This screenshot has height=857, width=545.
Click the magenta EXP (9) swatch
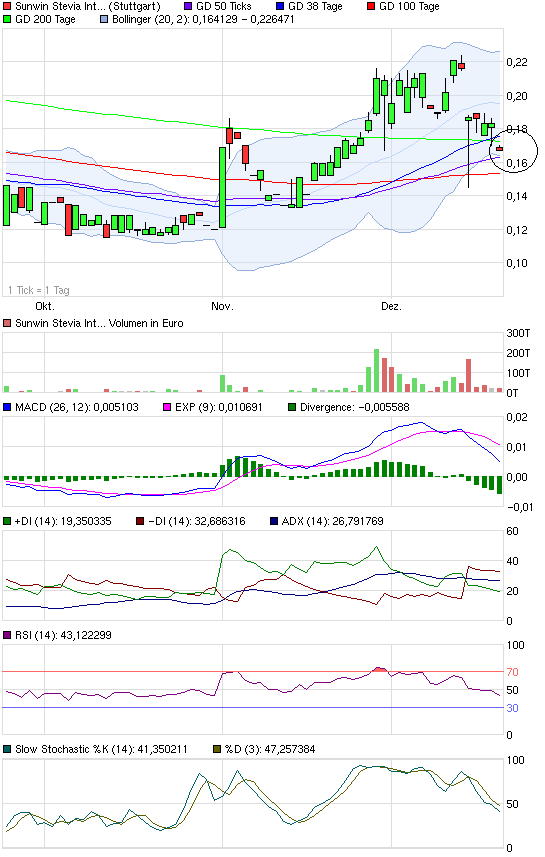click(x=167, y=407)
